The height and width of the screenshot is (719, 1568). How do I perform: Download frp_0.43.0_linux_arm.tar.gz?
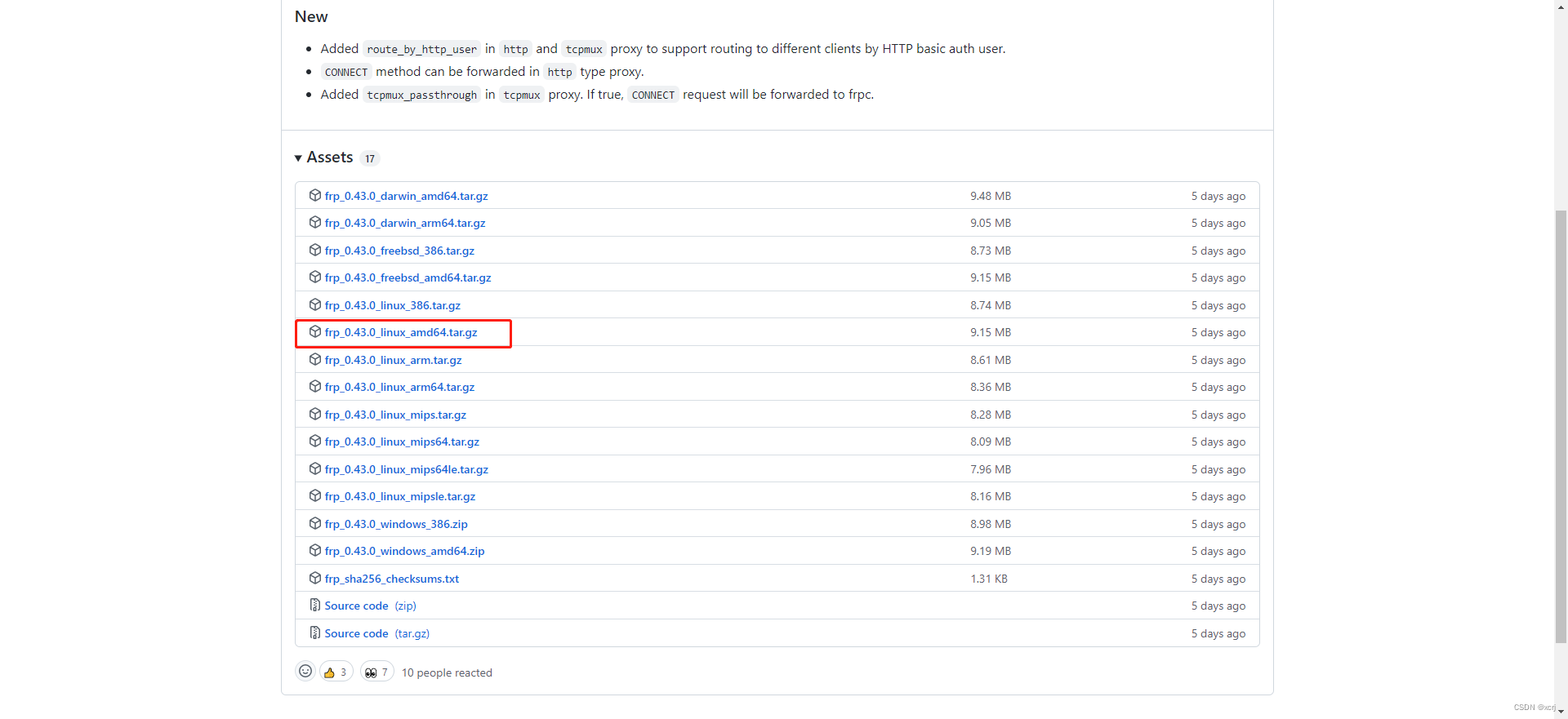(x=393, y=360)
